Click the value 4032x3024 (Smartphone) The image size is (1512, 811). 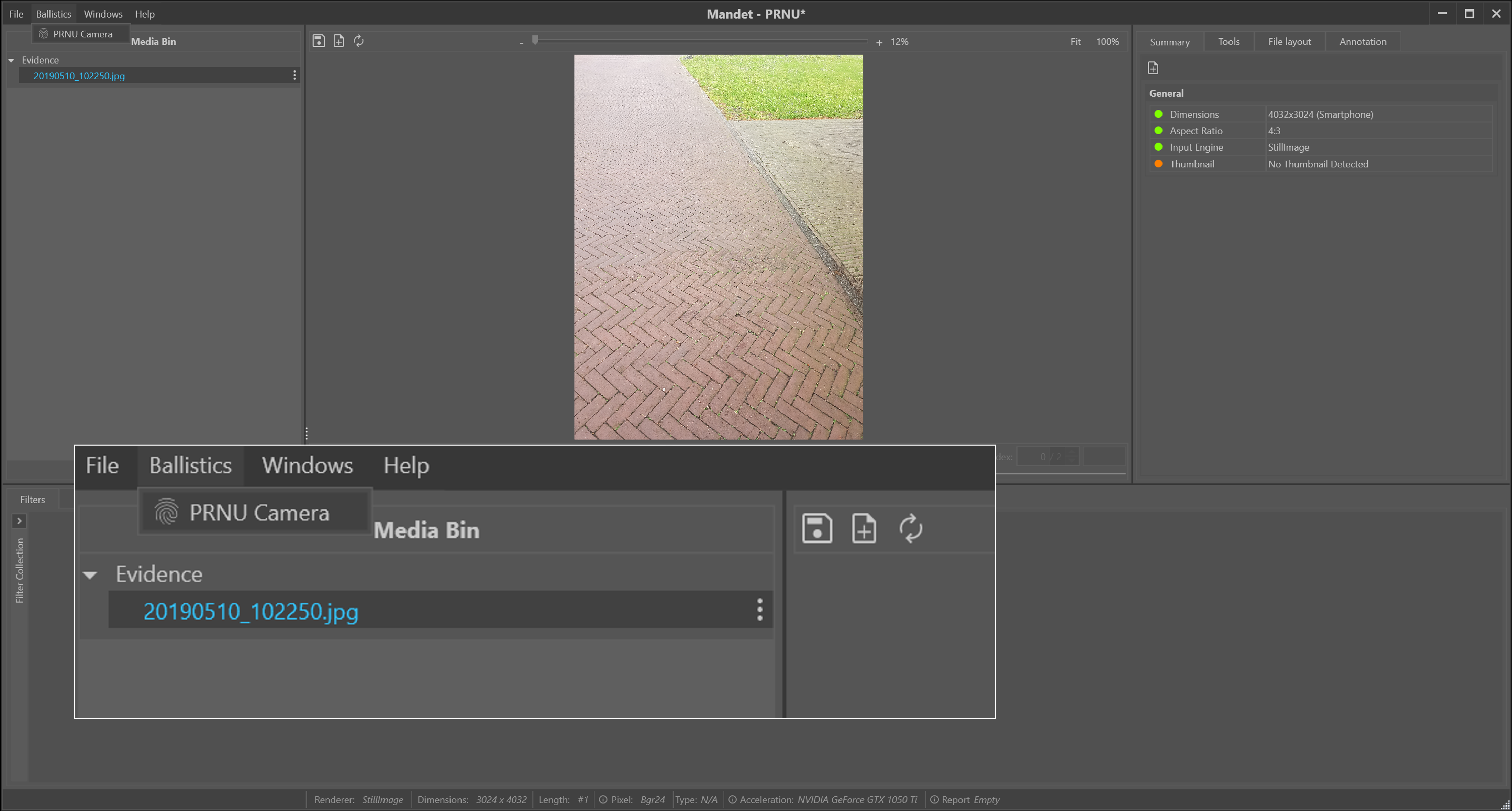pyautogui.click(x=1320, y=114)
